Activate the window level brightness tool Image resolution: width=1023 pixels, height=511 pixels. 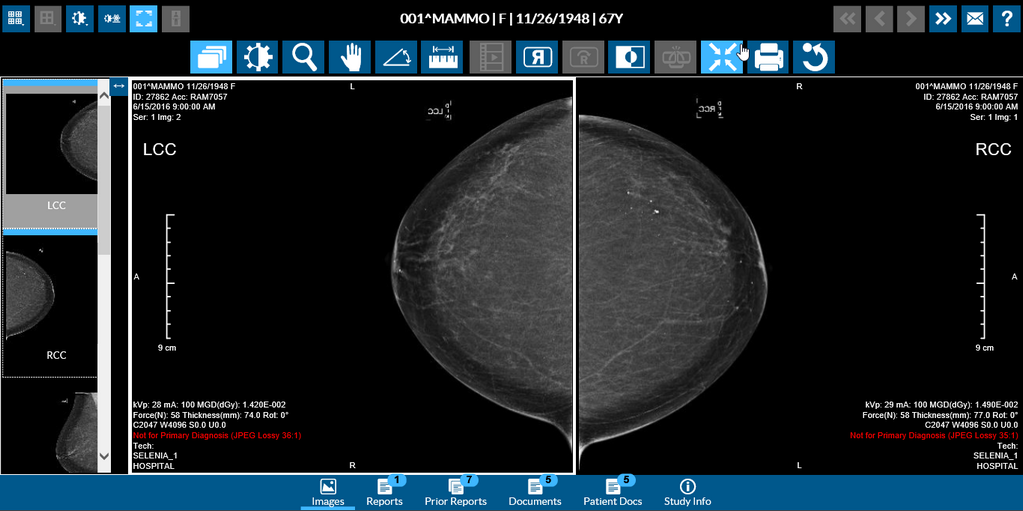[x=257, y=58]
